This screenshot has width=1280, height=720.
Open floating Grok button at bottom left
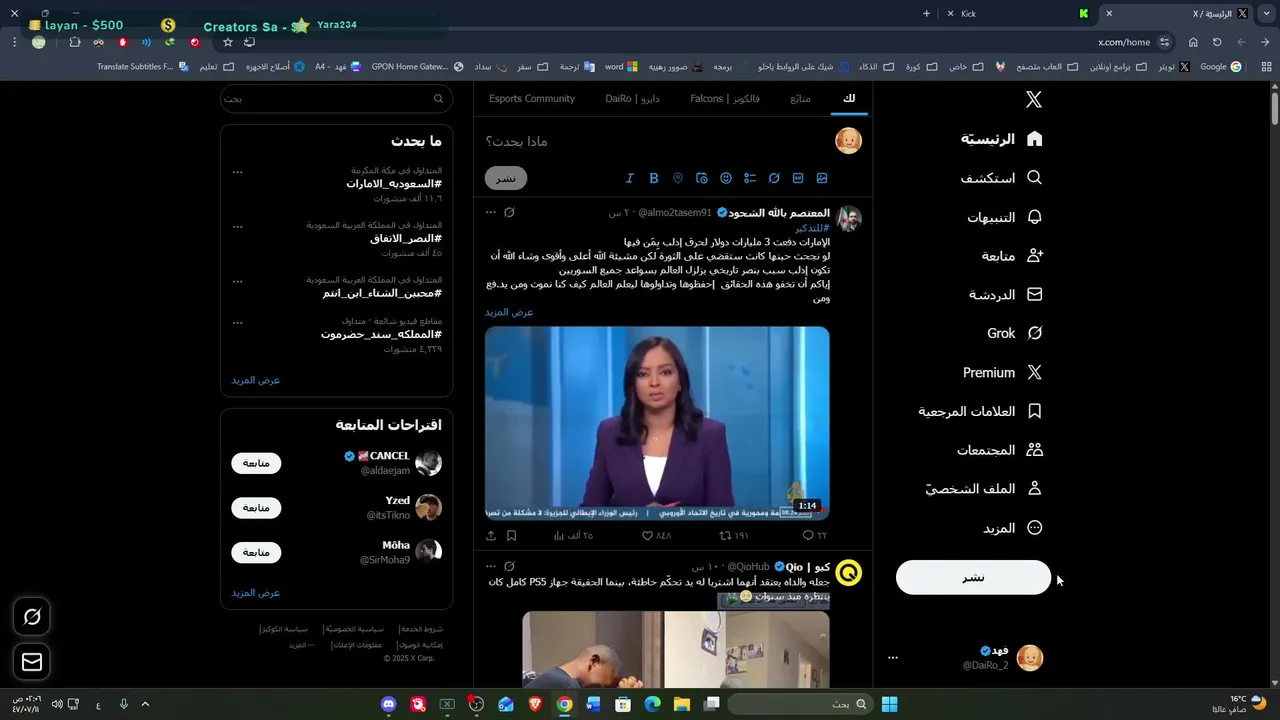tap(32, 617)
